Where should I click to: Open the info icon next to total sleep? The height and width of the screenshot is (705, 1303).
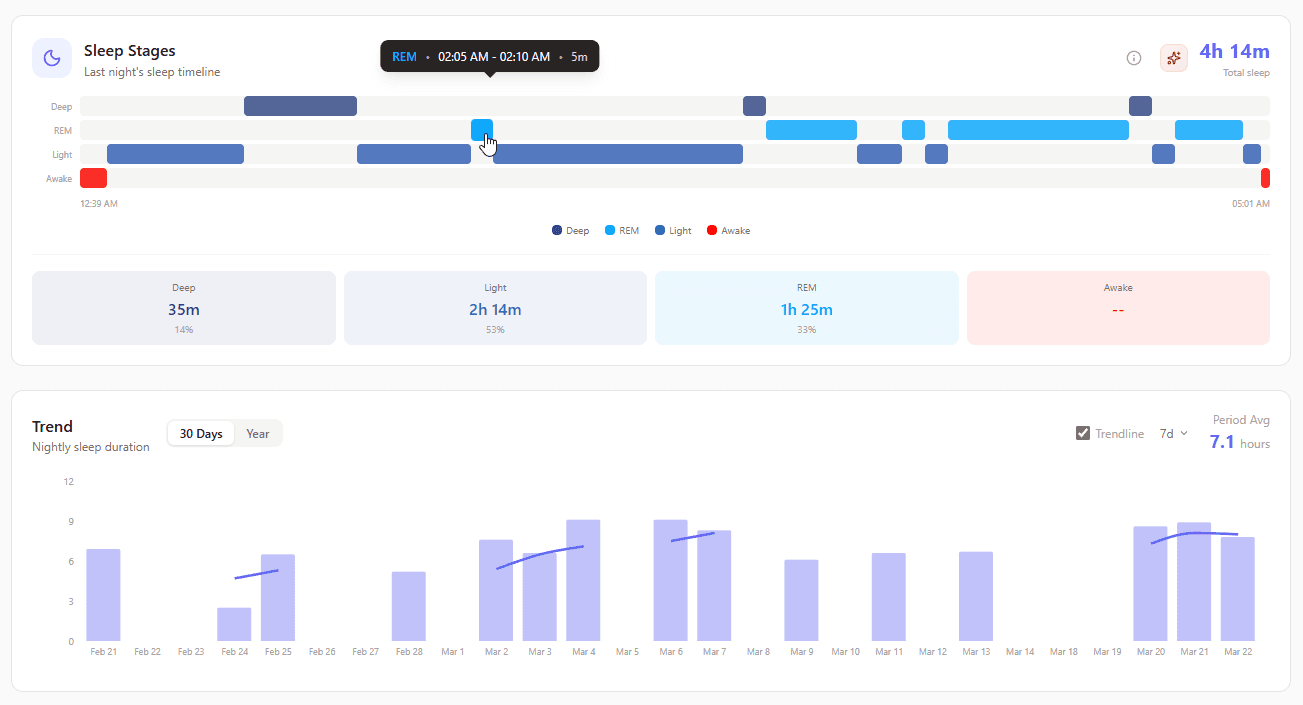tap(1134, 58)
